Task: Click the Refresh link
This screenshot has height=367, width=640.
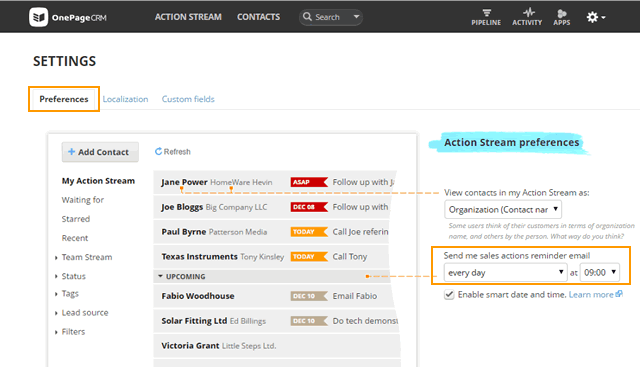Action: [173, 151]
